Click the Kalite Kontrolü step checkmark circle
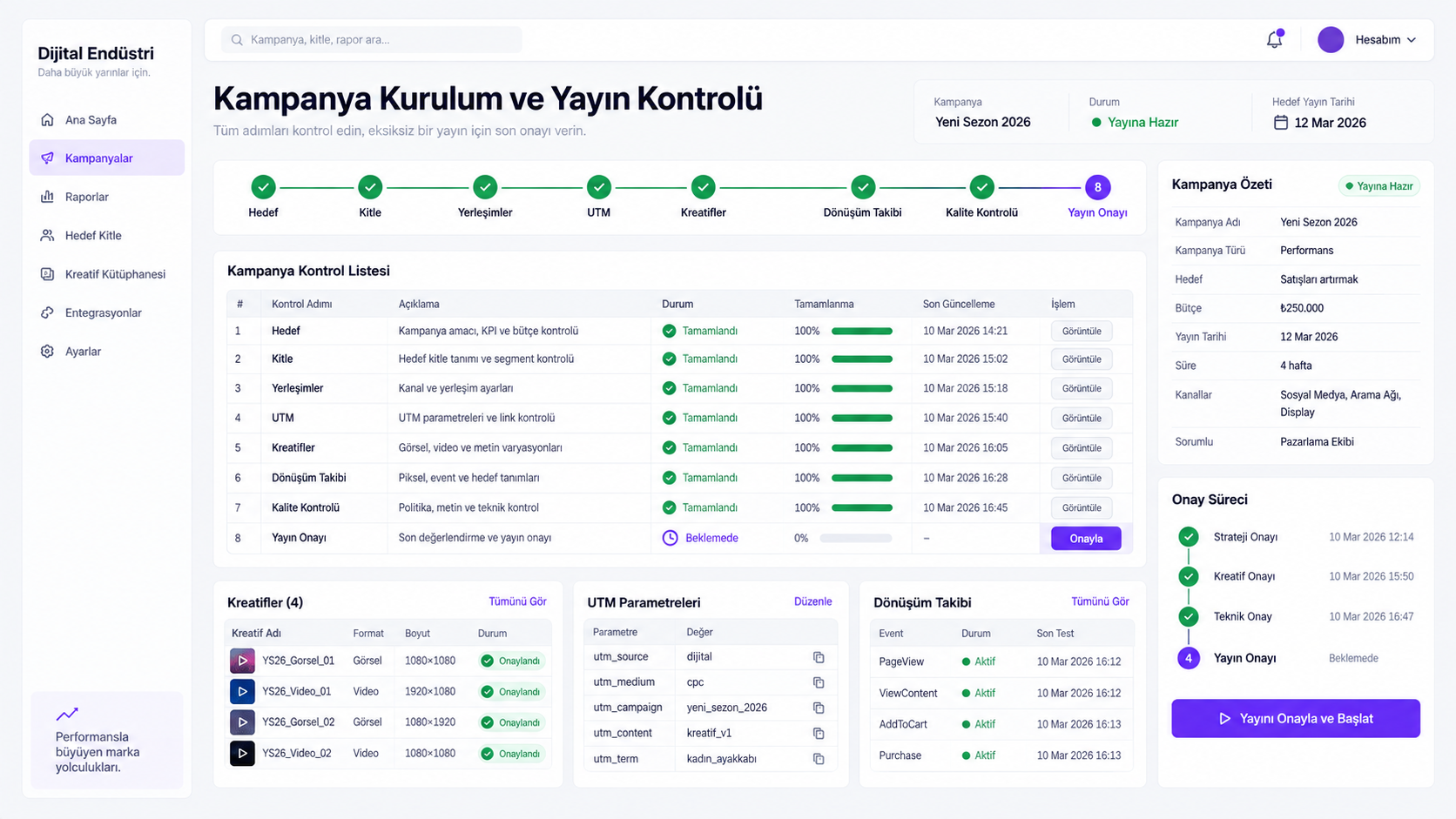Image resolution: width=1456 pixels, height=819 pixels. tap(981, 186)
